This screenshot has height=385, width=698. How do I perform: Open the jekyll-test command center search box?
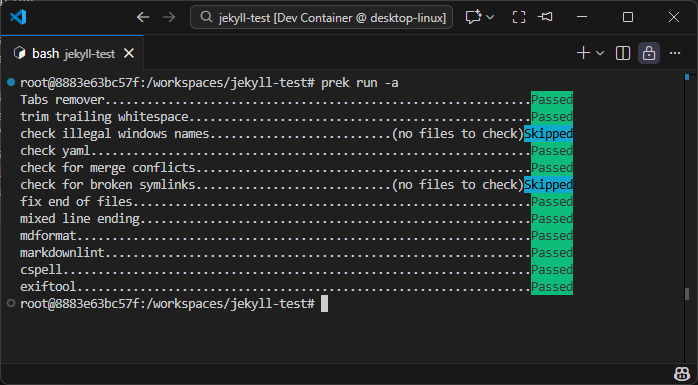[x=321, y=17]
